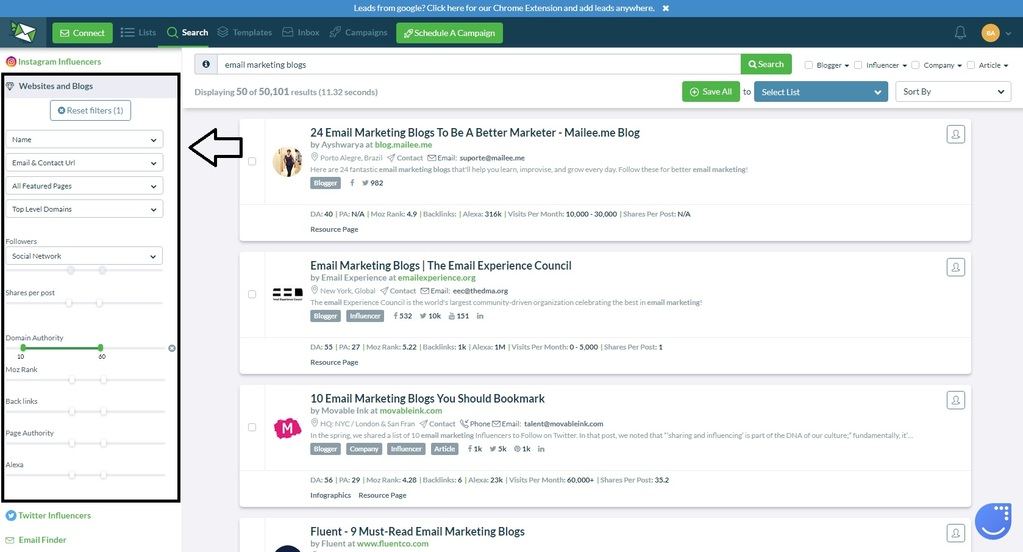1023x552 pixels.
Task: Tick checkbox for Mailee.me blog result
Action: tap(252, 161)
